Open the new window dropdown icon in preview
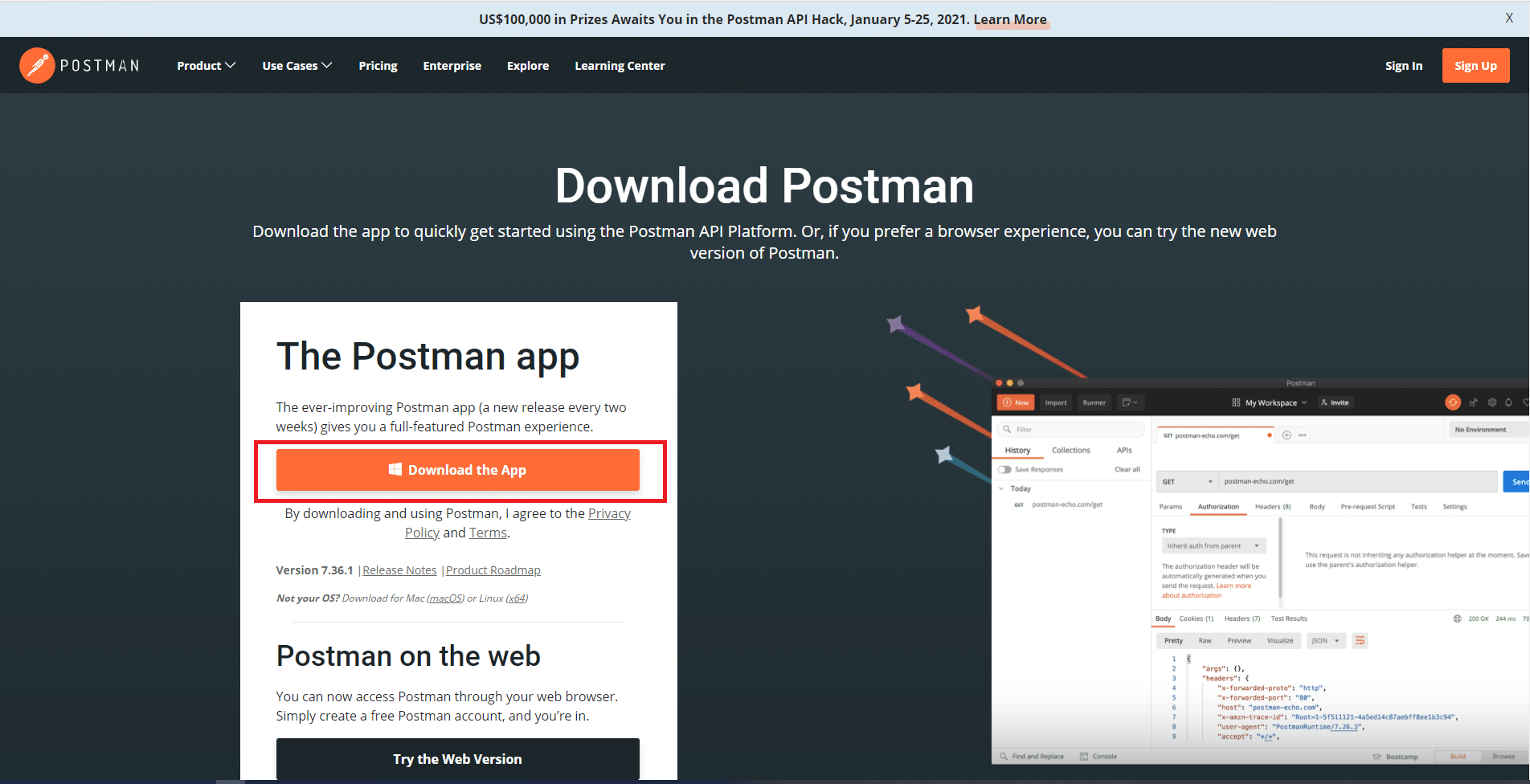 point(1130,402)
